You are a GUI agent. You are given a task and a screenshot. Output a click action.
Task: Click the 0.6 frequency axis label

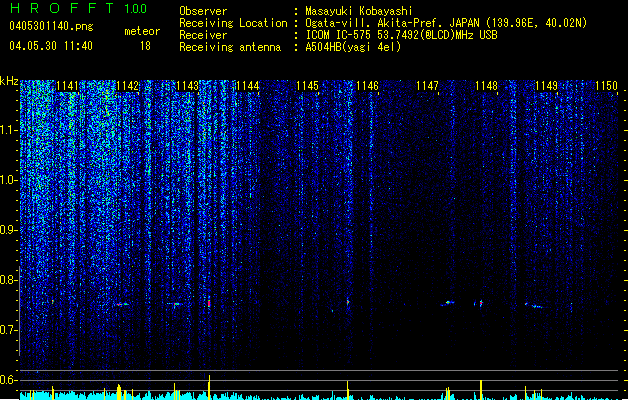click(x=9, y=380)
